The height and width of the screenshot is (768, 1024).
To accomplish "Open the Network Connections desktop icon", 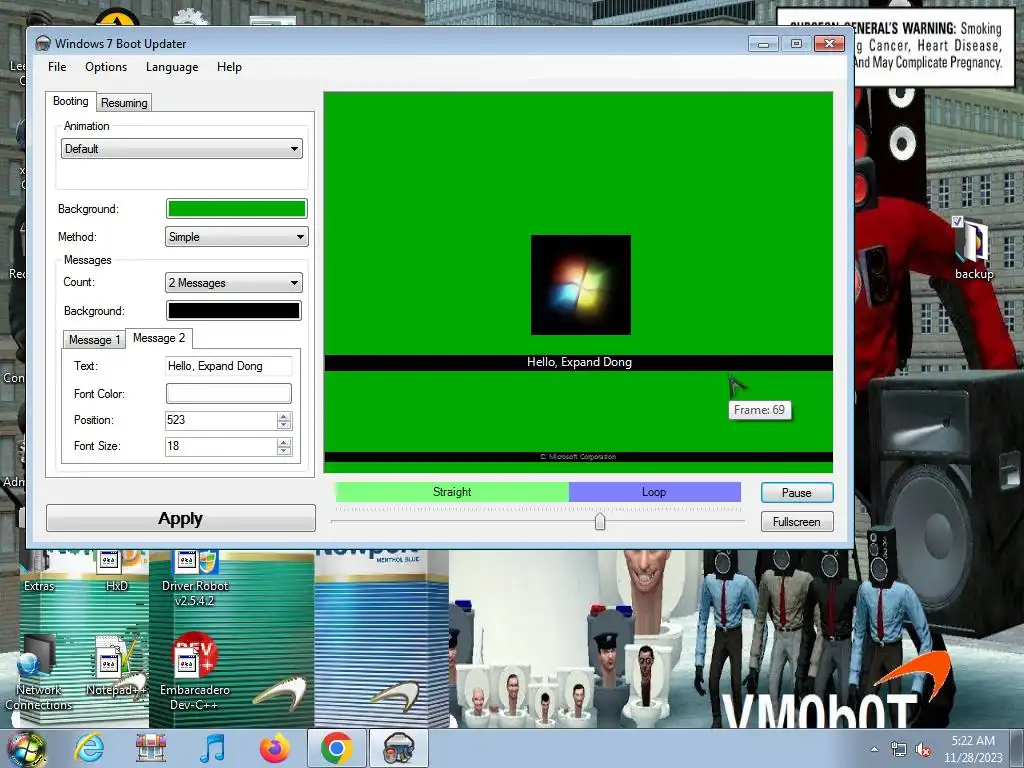I will pyautogui.click(x=39, y=673).
